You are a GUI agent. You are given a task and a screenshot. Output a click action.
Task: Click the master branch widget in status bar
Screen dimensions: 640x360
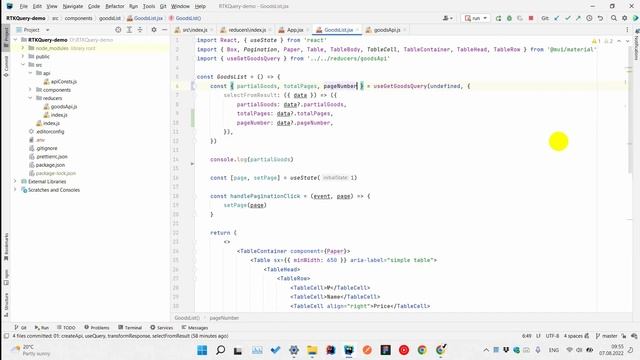pyautogui.click(x=607, y=336)
